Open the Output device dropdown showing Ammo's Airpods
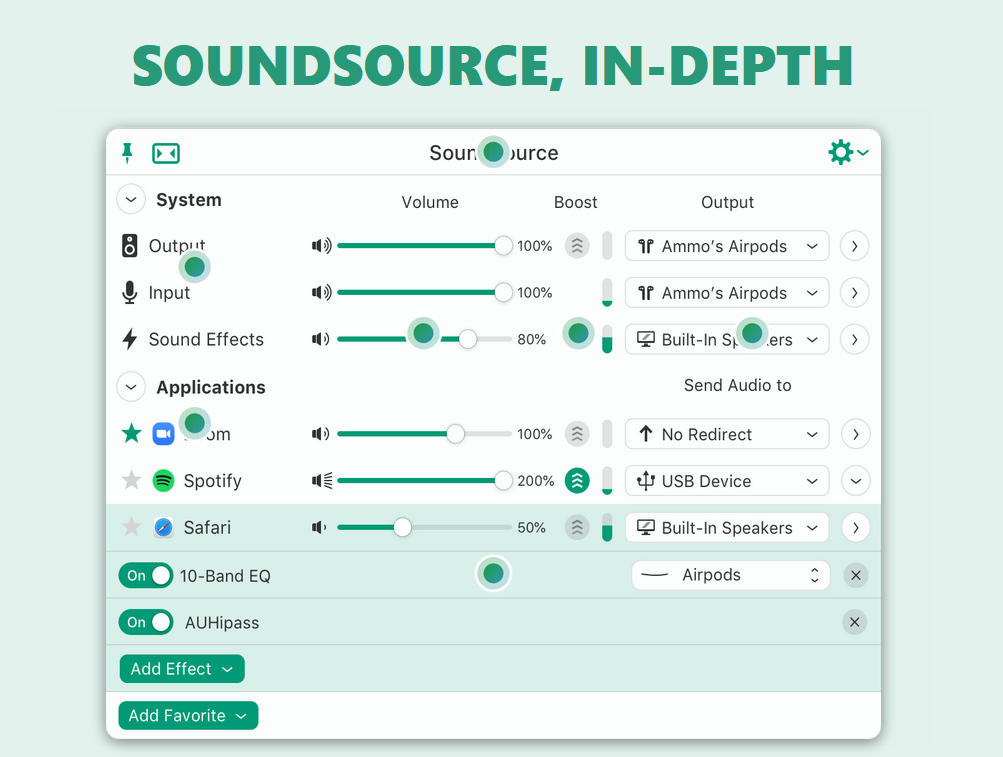The image size is (1003, 757). point(727,246)
